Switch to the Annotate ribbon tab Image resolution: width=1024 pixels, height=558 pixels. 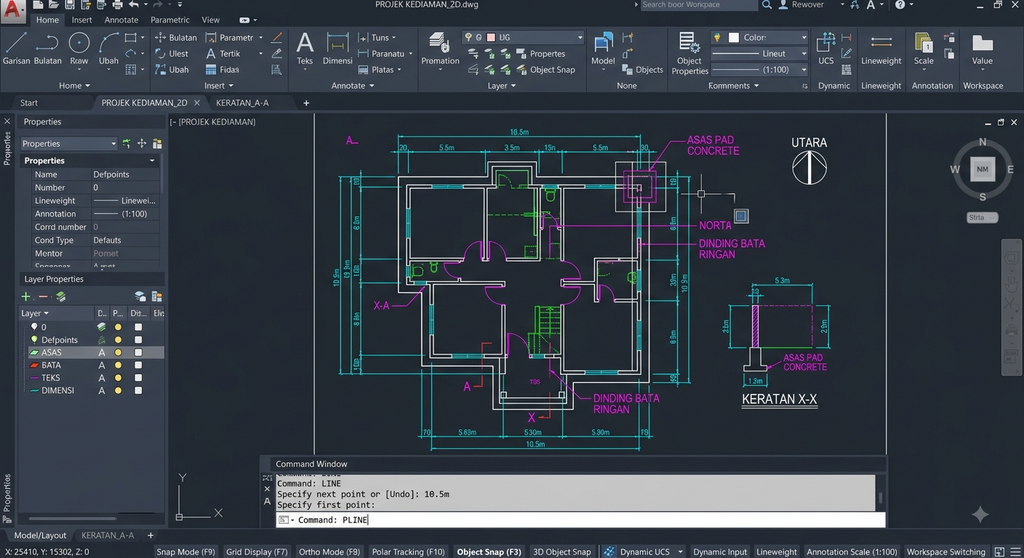tap(121, 20)
